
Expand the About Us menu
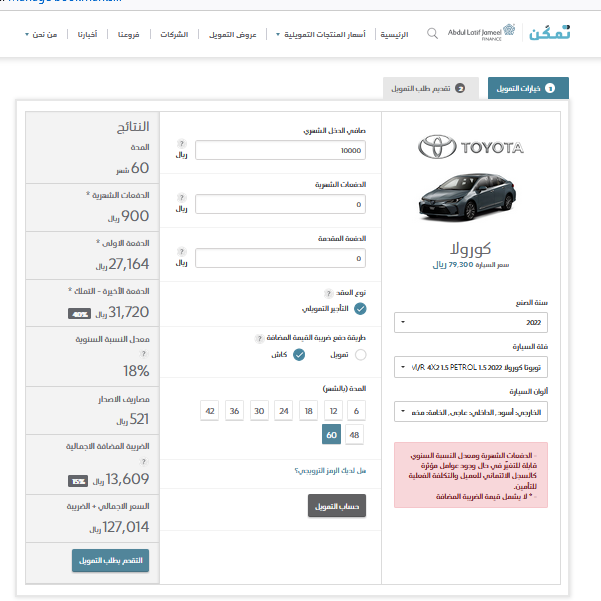[x=41, y=34]
